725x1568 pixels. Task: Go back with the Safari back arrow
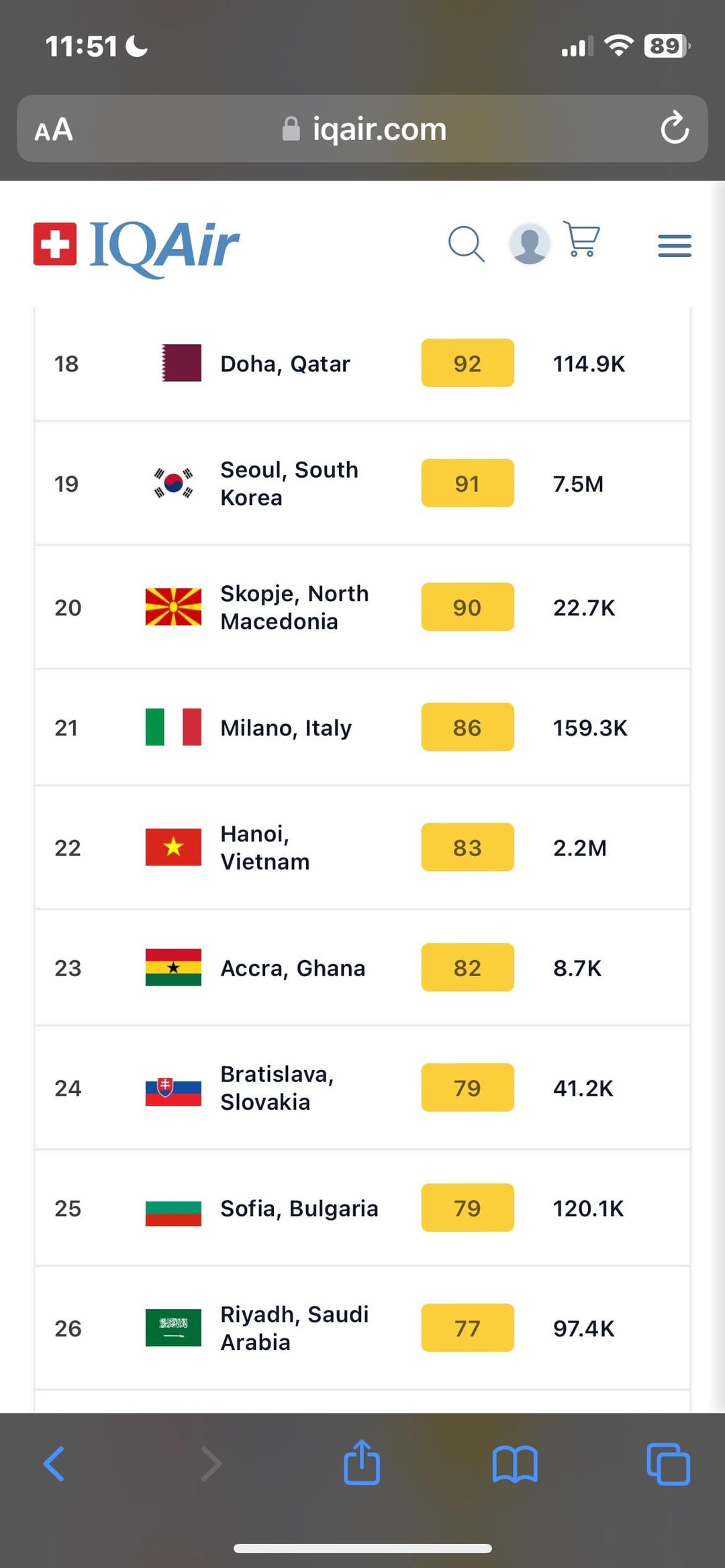click(x=54, y=1463)
